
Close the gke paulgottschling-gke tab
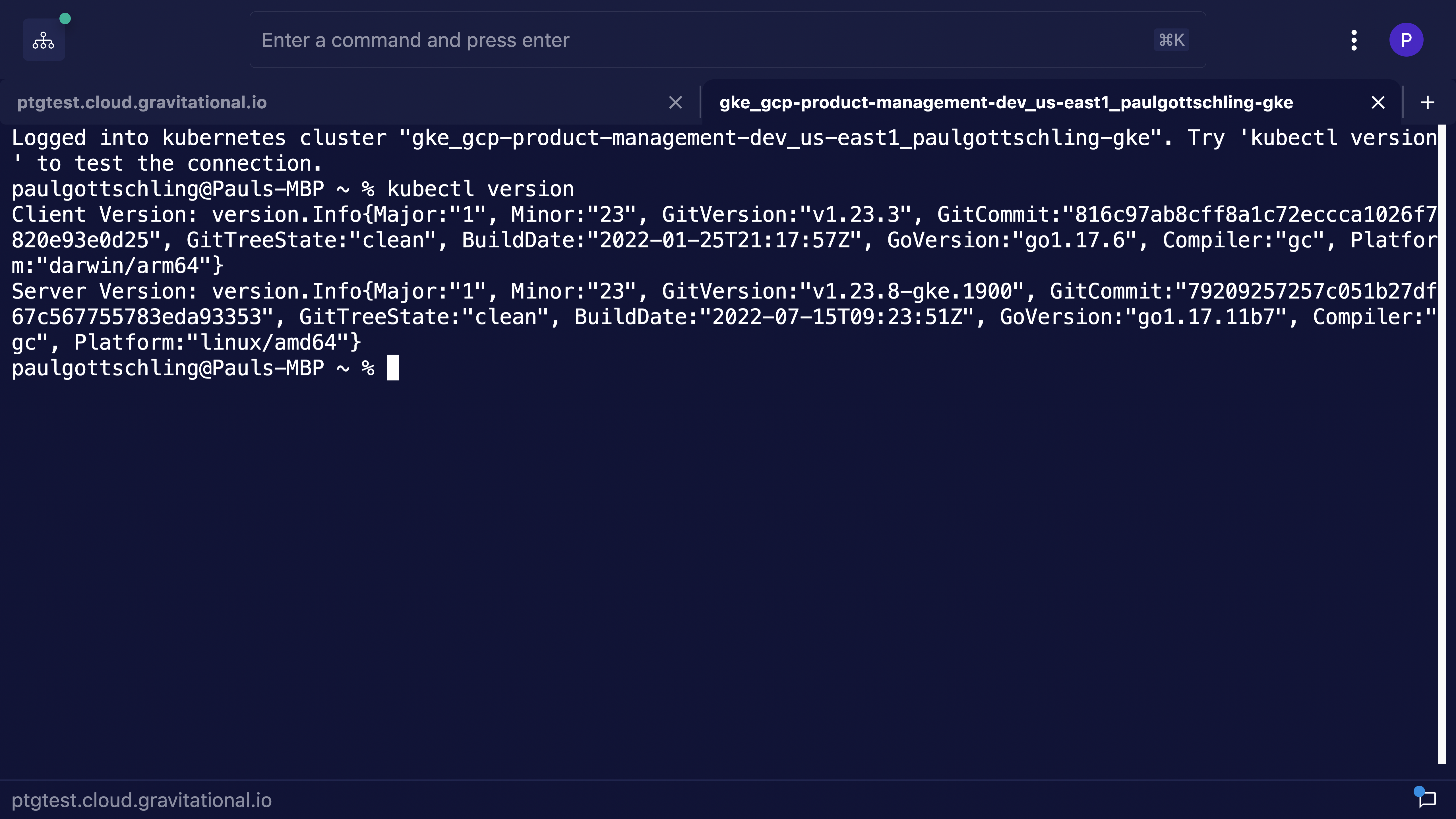1378,102
